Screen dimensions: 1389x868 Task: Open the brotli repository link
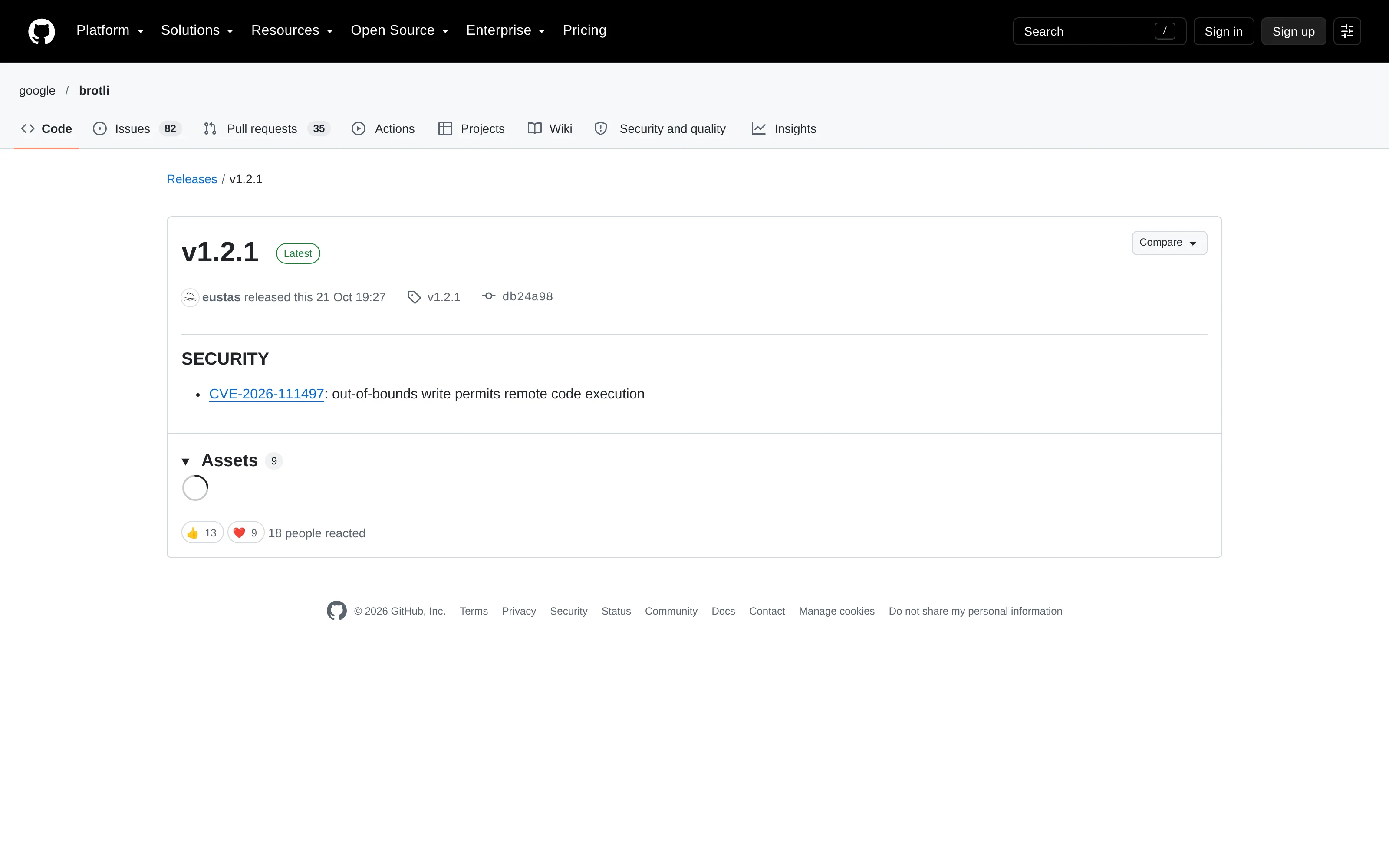94,91
